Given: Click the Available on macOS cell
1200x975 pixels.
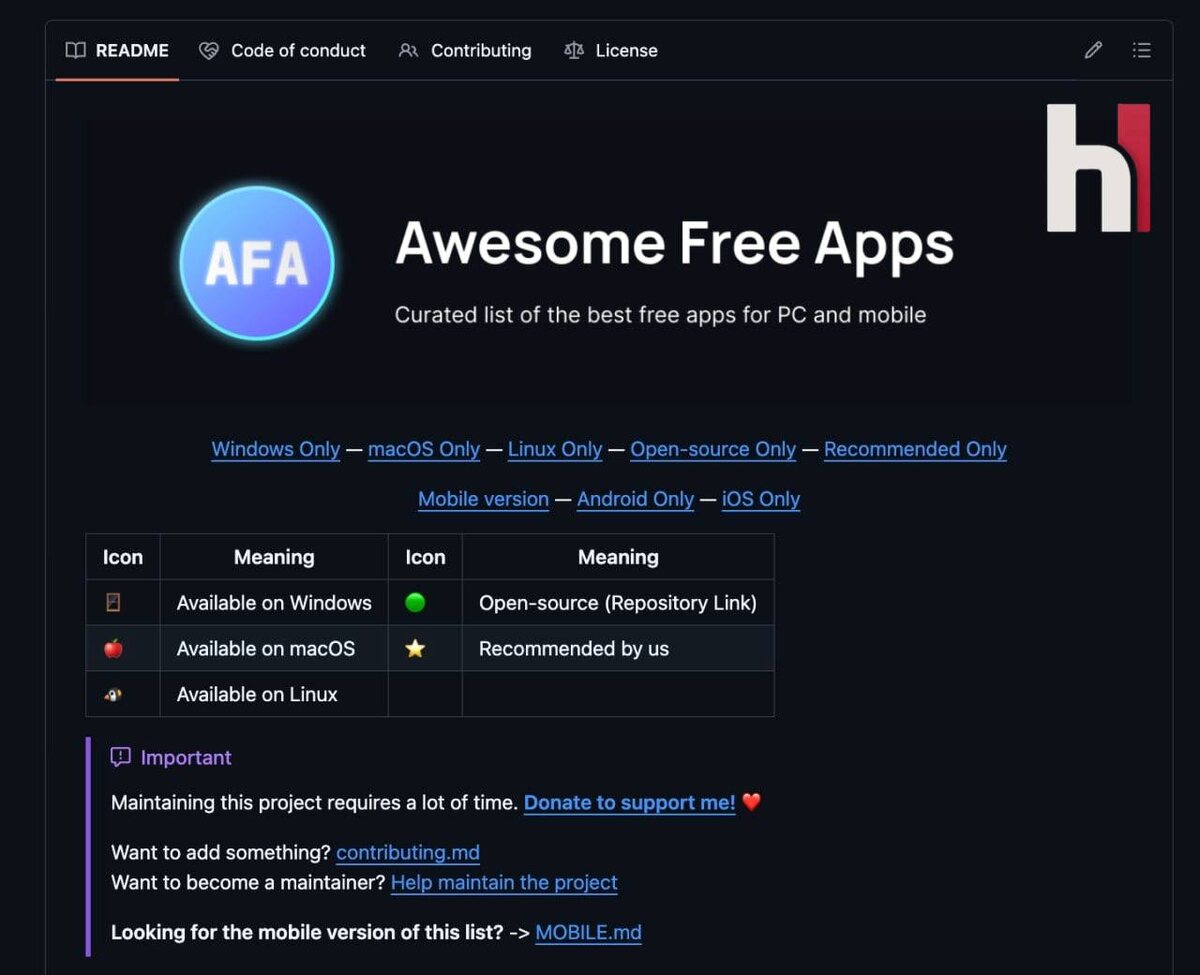Looking at the screenshot, I should coord(274,648).
